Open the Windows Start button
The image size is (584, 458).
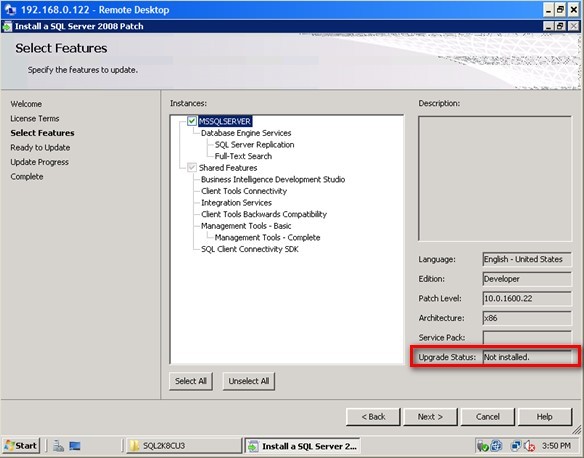(21, 446)
